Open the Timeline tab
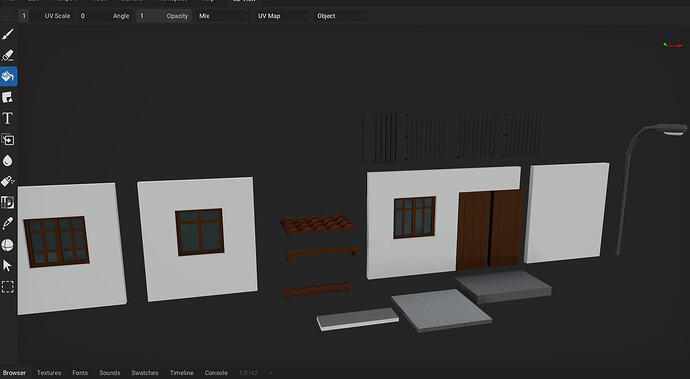This screenshot has height=379, width=690. 182,373
